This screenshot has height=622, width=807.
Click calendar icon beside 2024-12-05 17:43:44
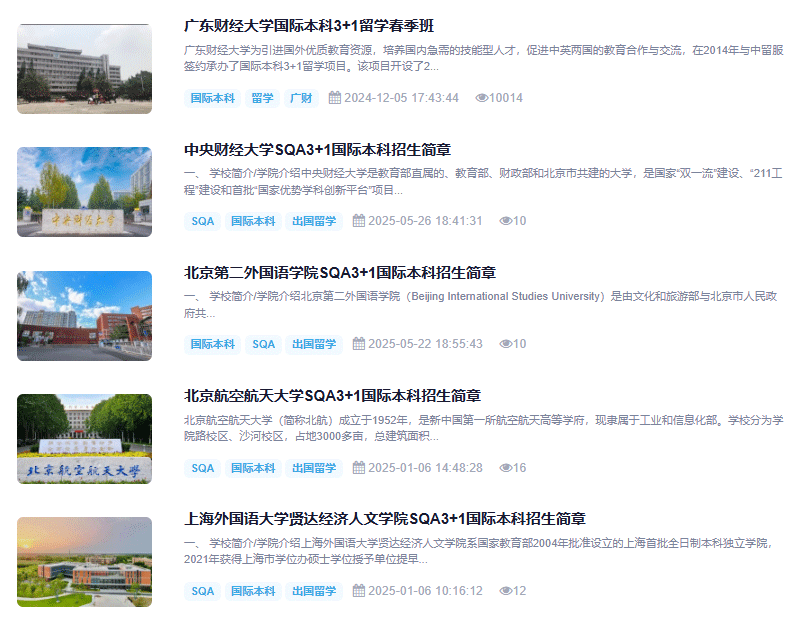click(x=335, y=98)
